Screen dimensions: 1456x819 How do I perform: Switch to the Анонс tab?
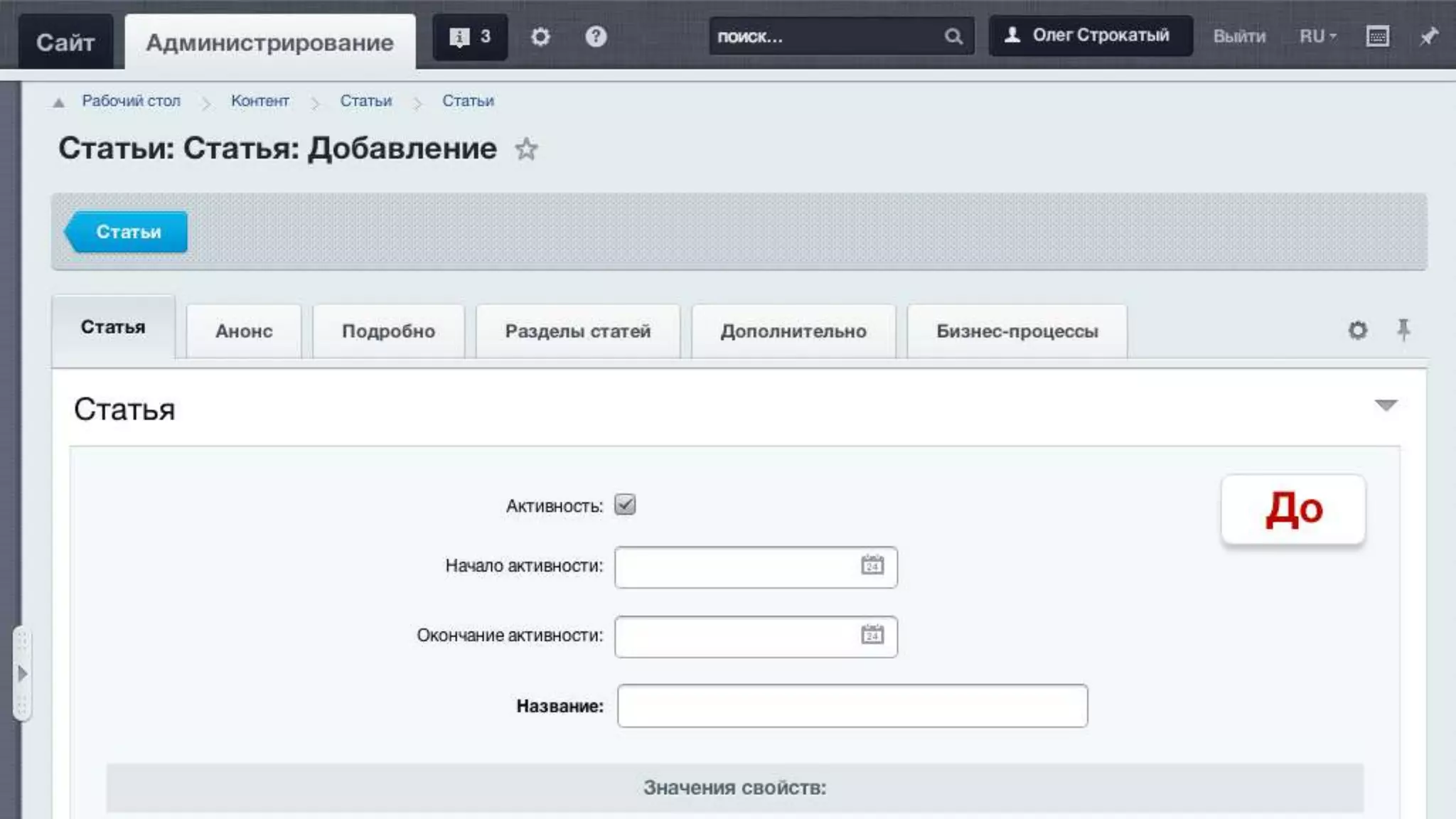tap(244, 331)
